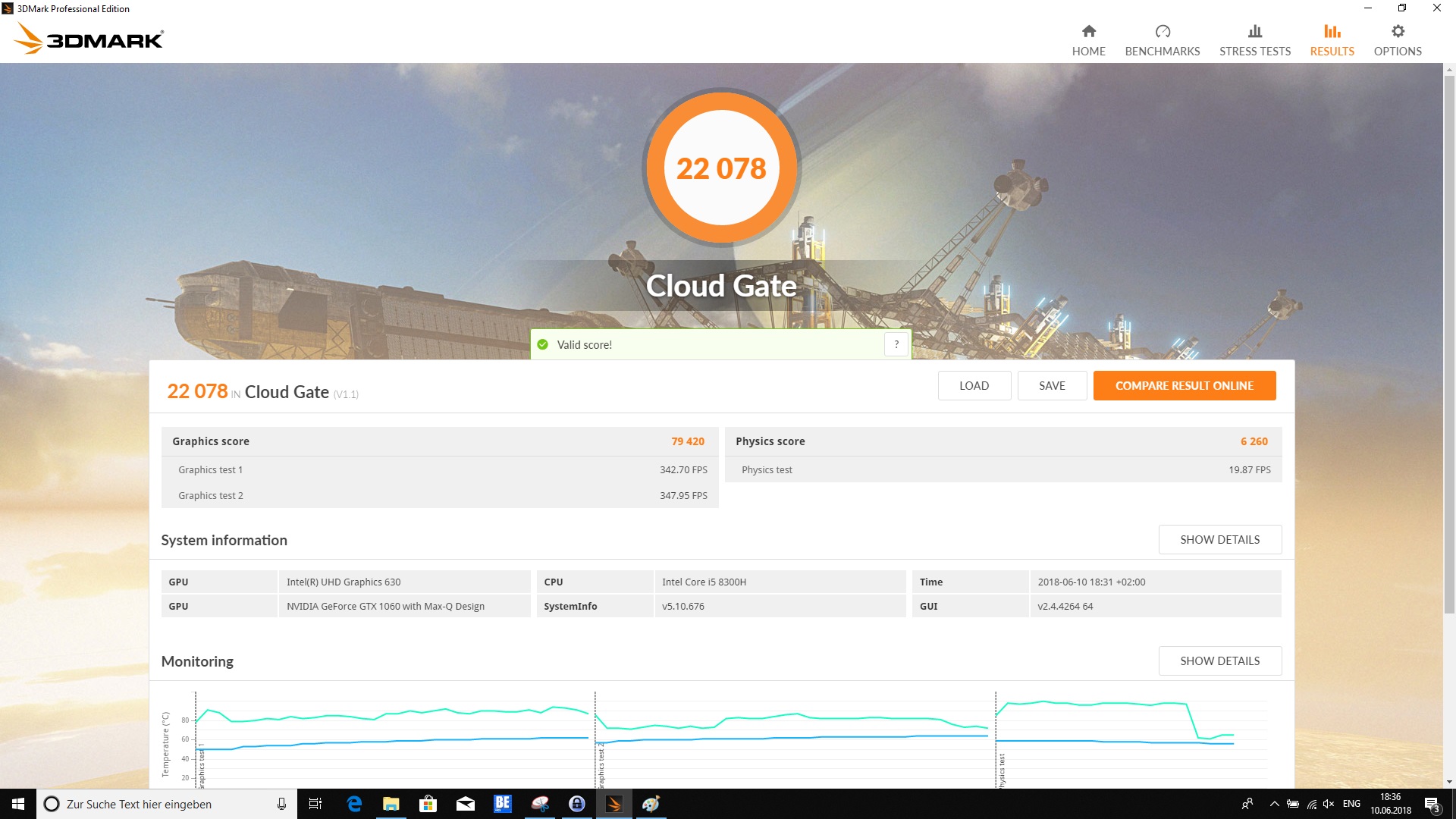Click the Save button

coord(1052,385)
